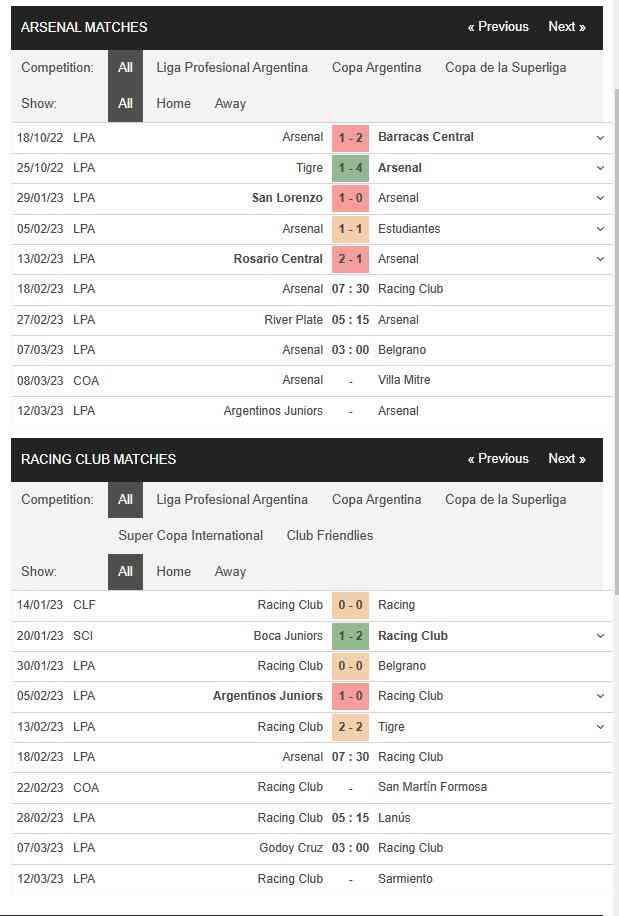Click Next in the Arsenal Matches header
Viewport: 619px width, 916px height.
pyautogui.click(x=567, y=27)
